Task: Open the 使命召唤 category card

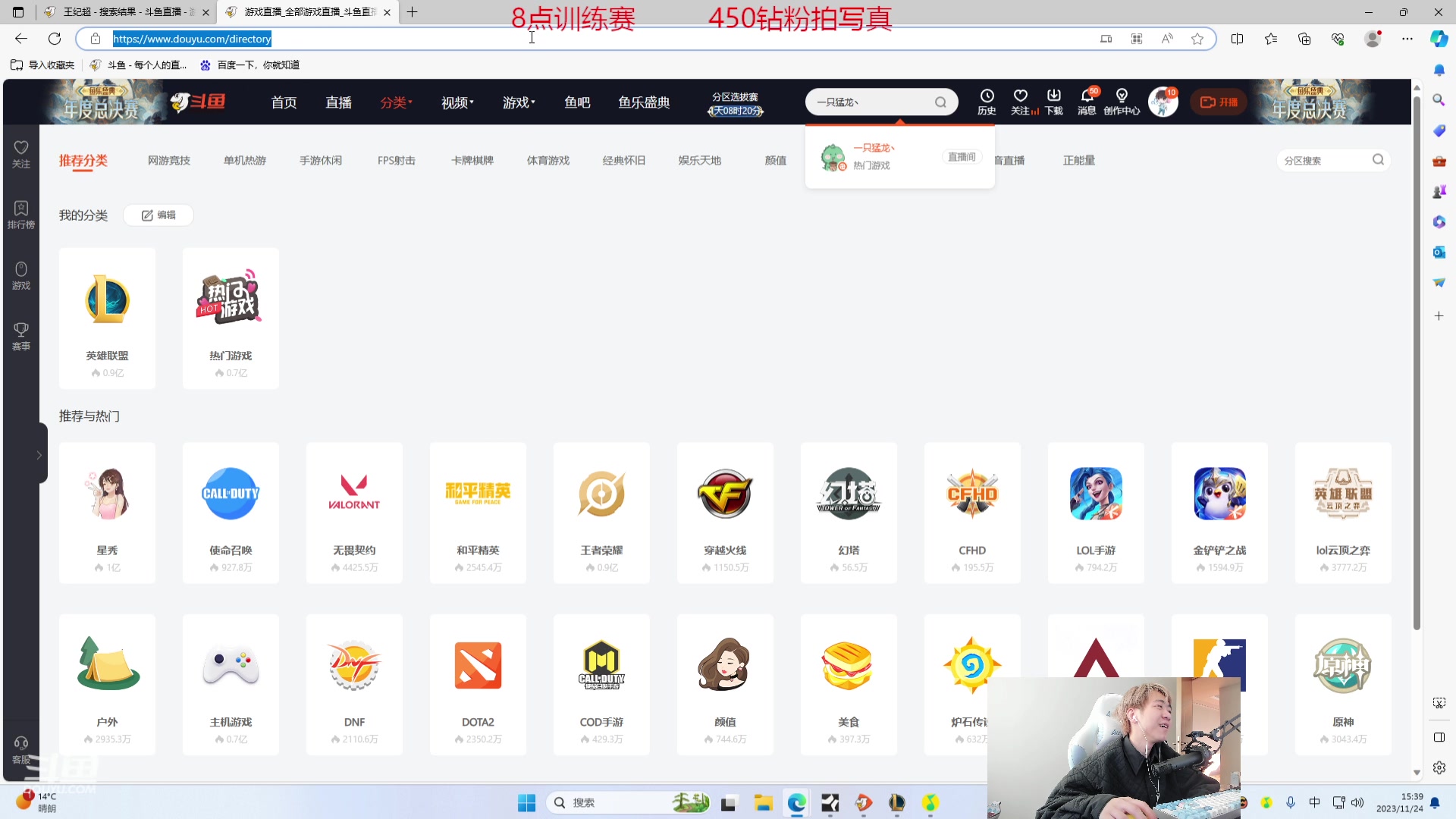Action: click(231, 513)
